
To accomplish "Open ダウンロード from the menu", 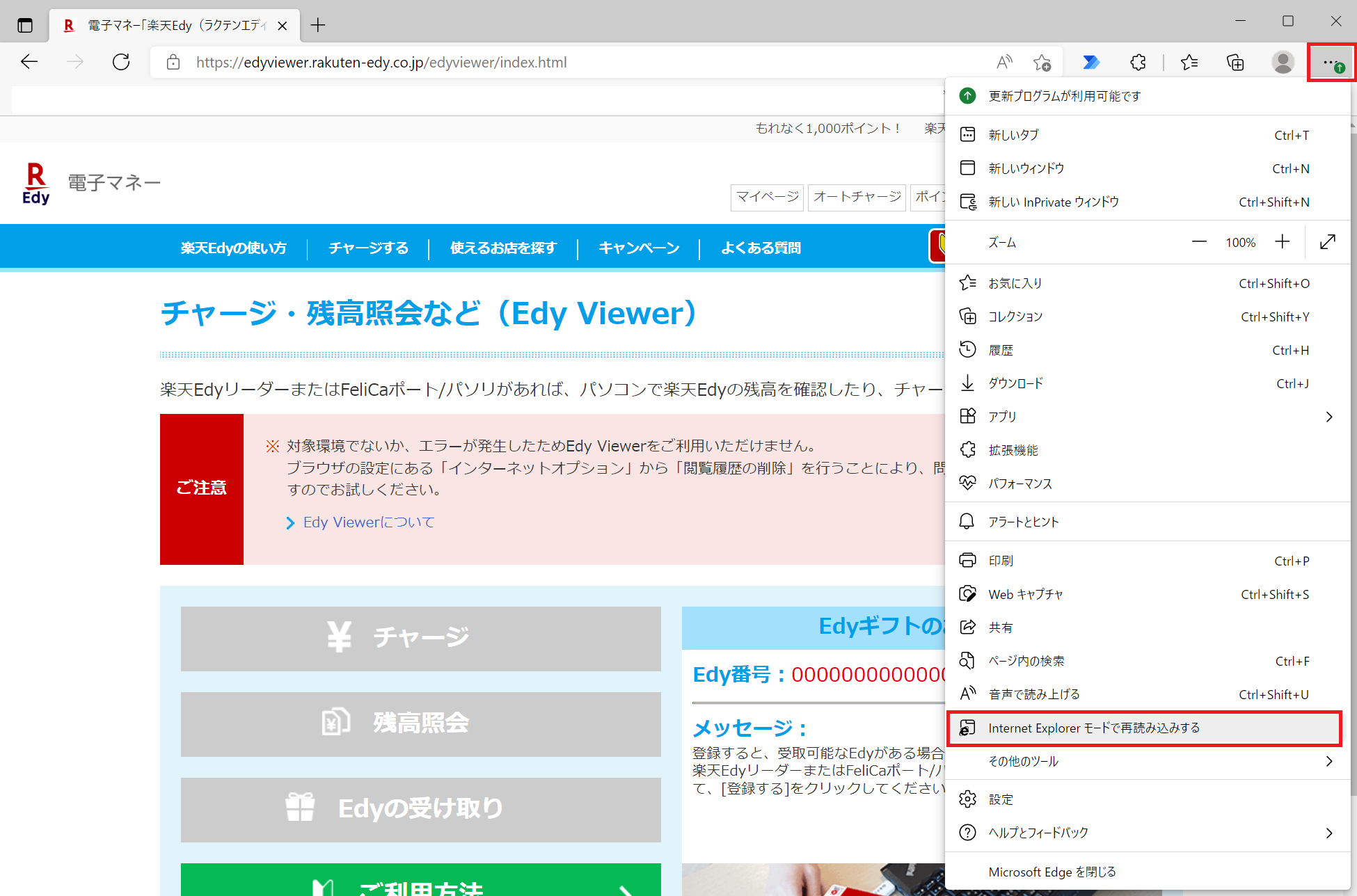I will click(x=1148, y=383).
